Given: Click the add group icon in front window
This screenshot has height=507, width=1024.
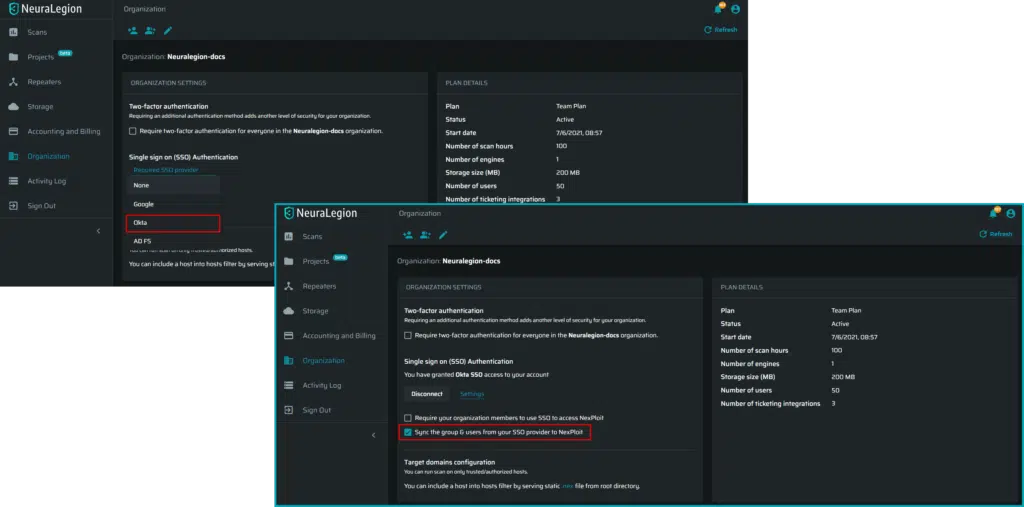Looking at the screenshot, I should [425, 235].
